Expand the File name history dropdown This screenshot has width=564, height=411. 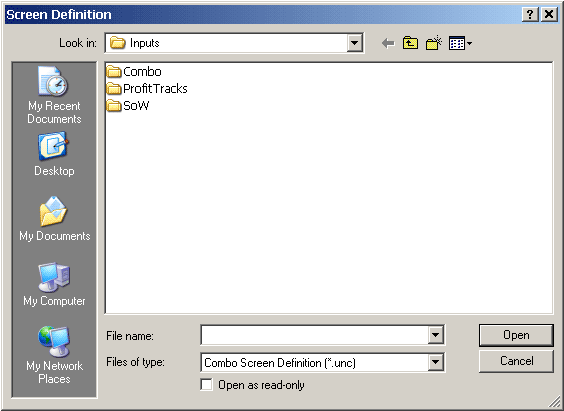435,335
